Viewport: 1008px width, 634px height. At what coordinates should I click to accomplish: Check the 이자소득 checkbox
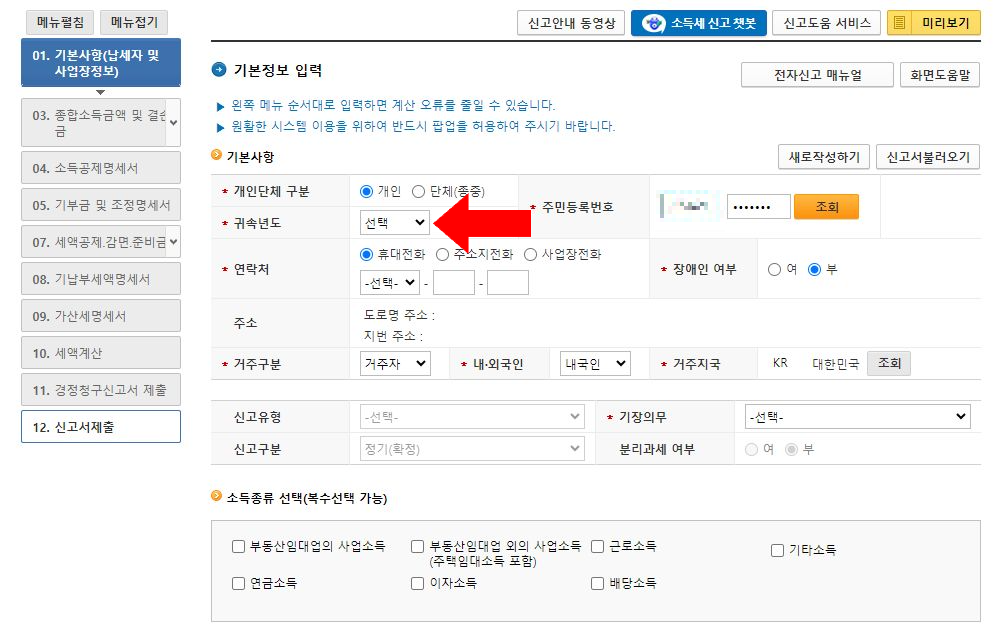pyautogui.click(x=416, y=582)
